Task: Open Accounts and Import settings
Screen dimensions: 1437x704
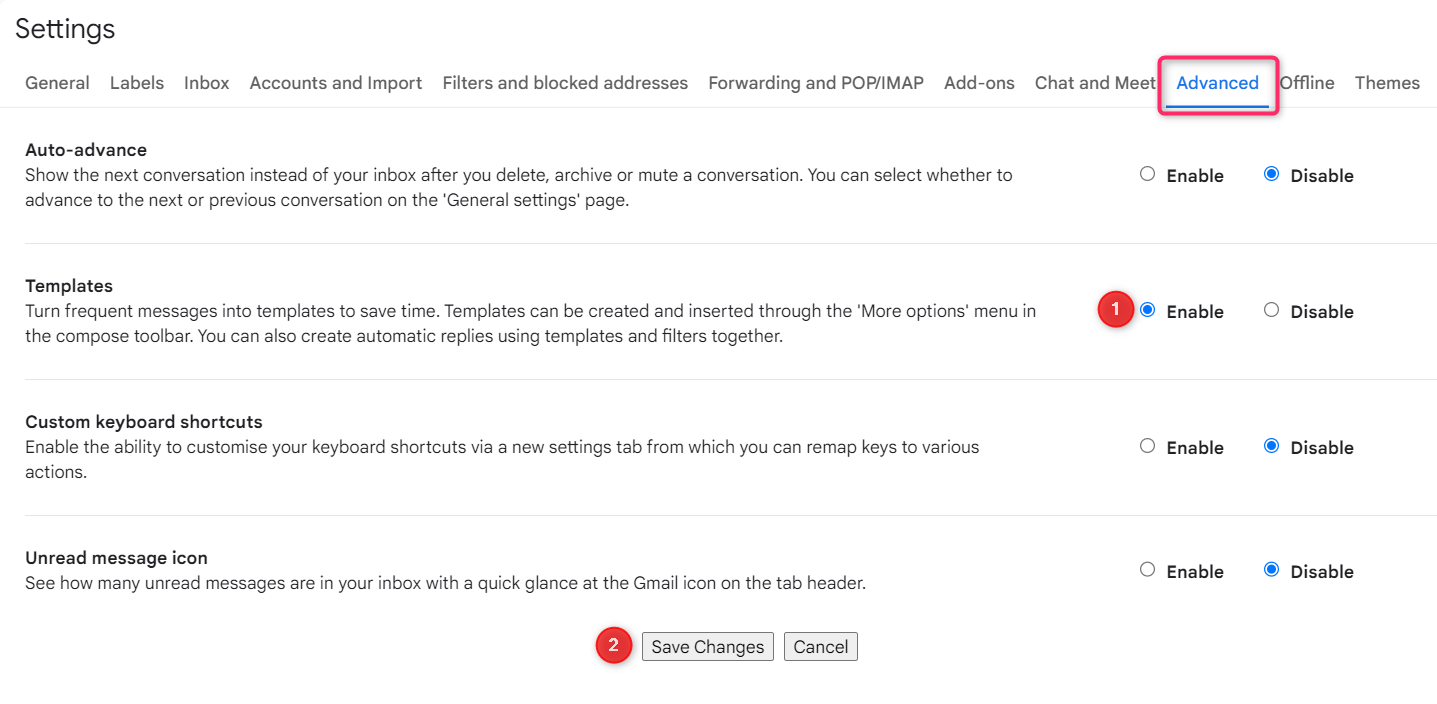Action: click(x=335, y=83)
